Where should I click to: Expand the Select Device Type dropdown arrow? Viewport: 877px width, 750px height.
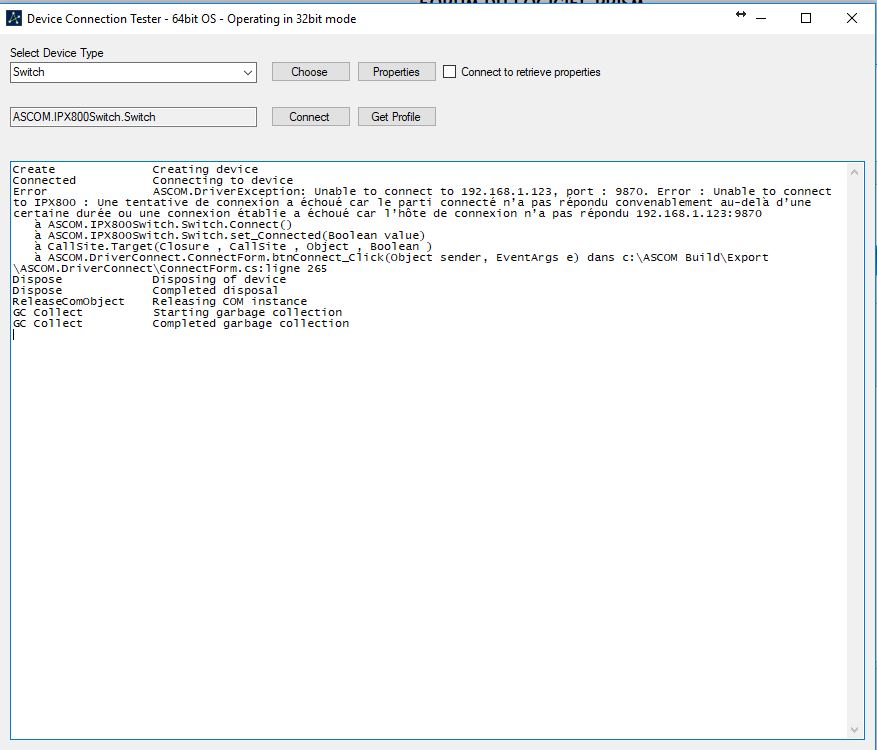pyautogui.click(x=248, y=72)
